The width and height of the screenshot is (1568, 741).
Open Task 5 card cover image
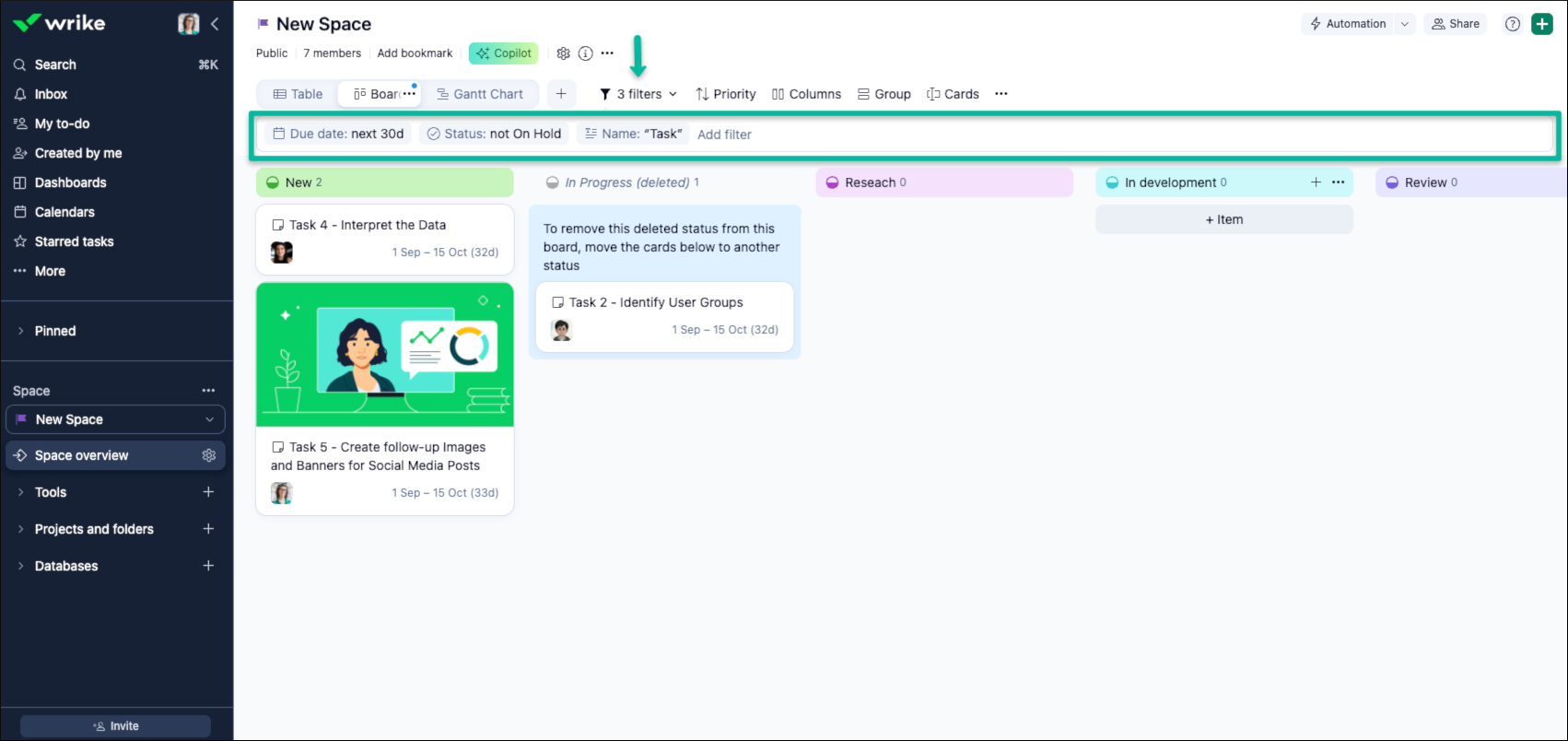point(385,355)
